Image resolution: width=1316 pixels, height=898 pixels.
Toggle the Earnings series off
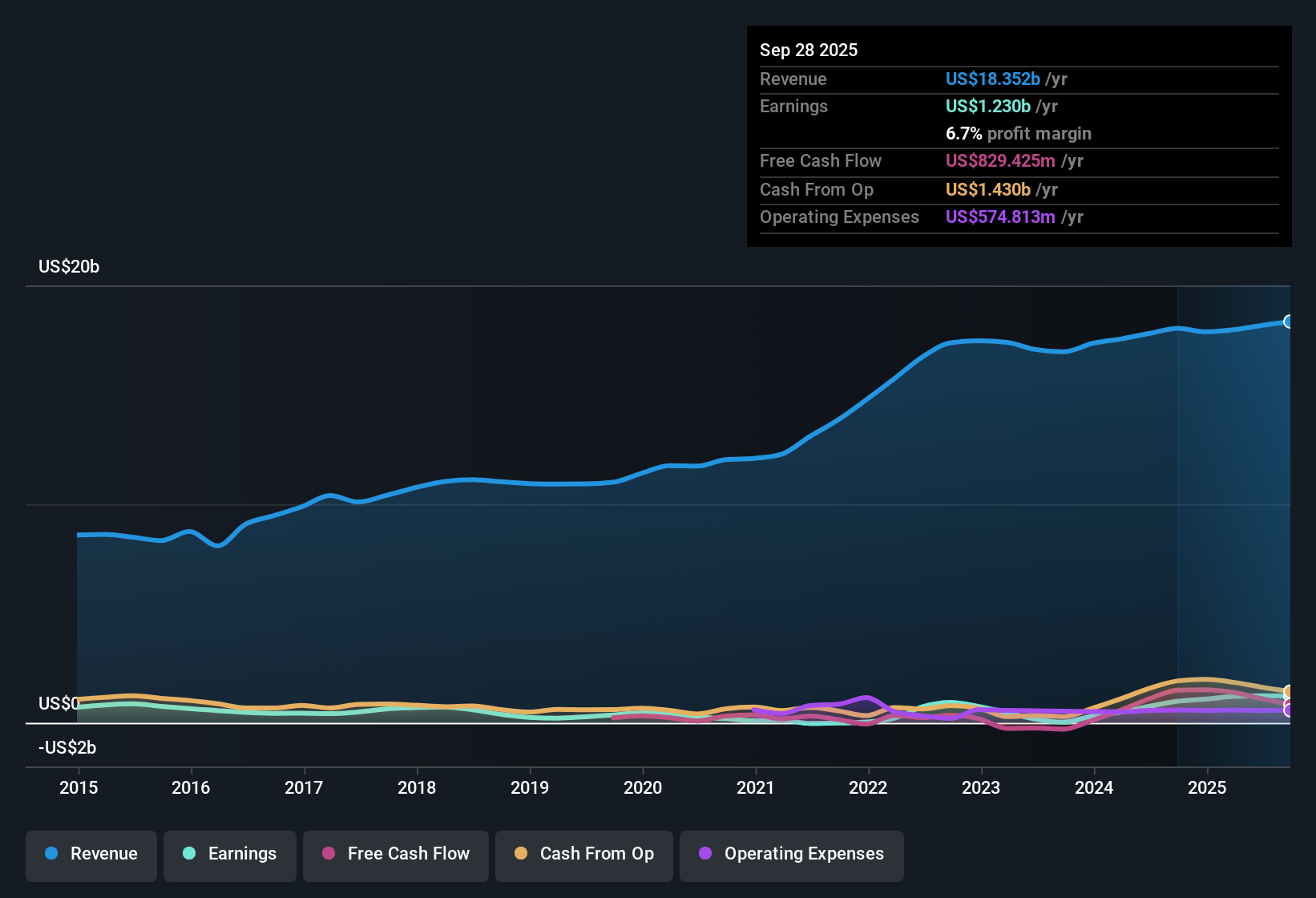click(230, 854)
